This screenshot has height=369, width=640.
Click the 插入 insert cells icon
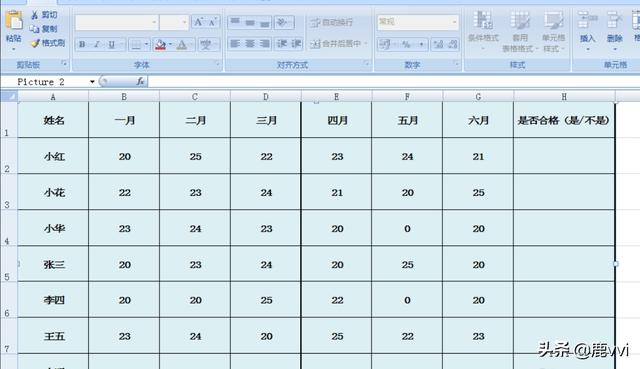[588, 20]
